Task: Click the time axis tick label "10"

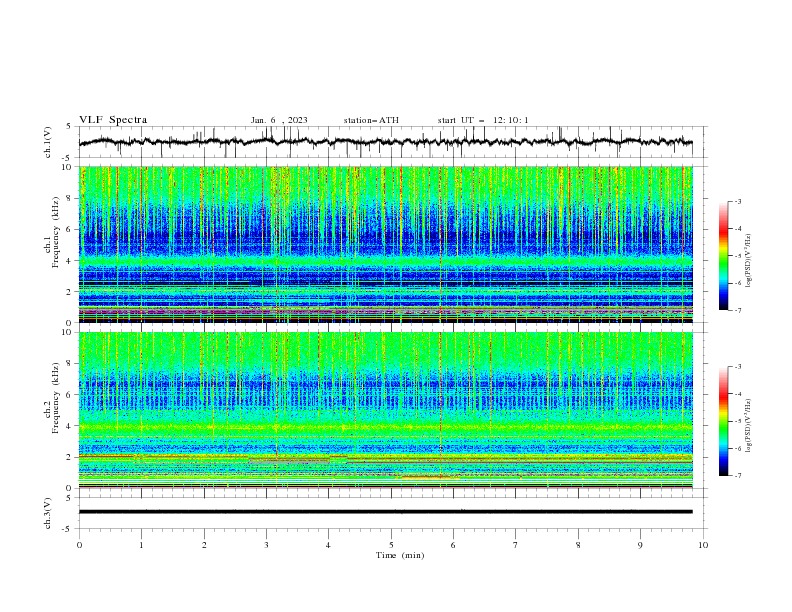Action: click(x=703, y=545)
